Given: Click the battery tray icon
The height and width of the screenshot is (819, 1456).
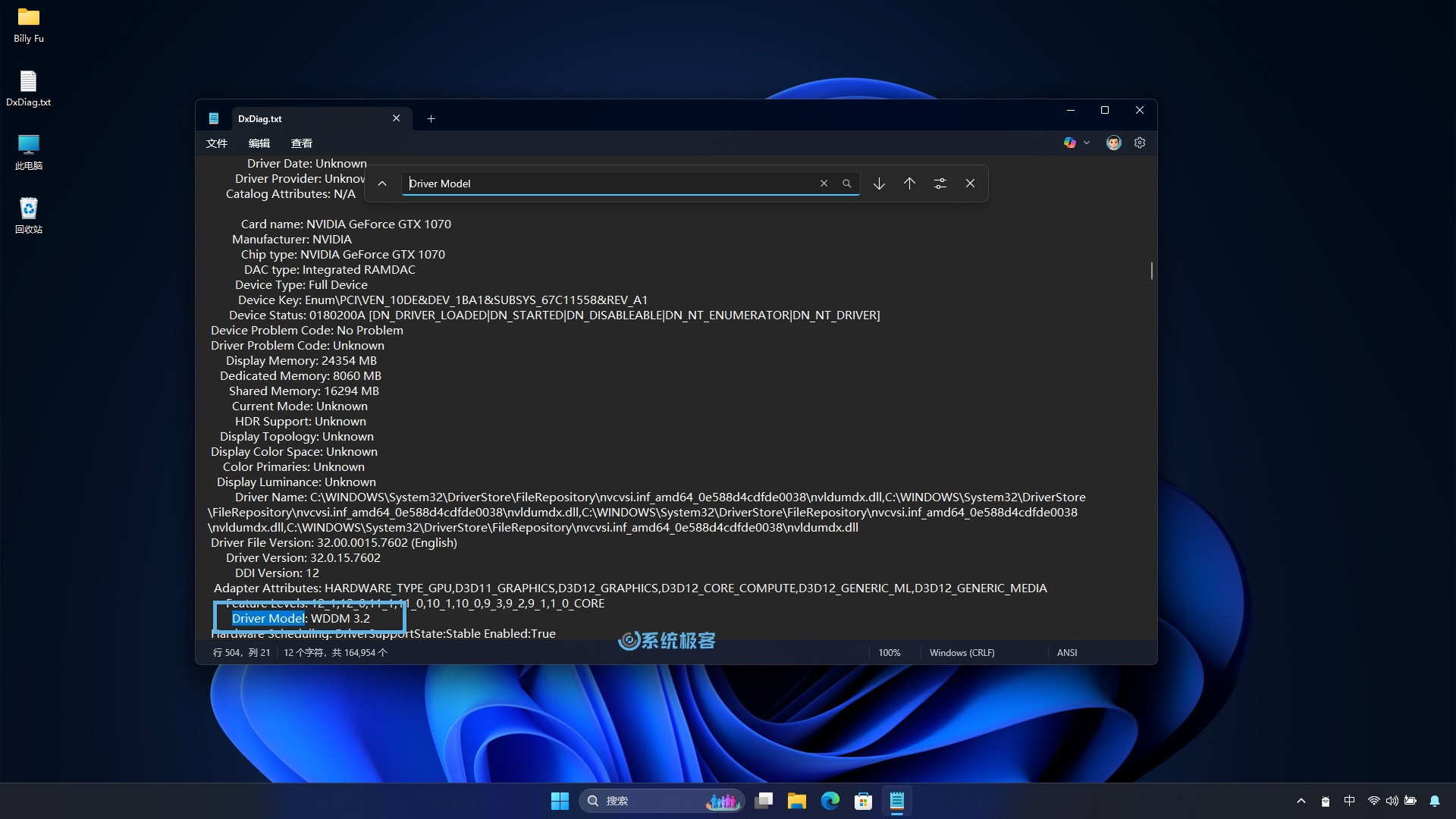Looking at the screenshot, I should pyautogui.click(x=1410, y=801).
